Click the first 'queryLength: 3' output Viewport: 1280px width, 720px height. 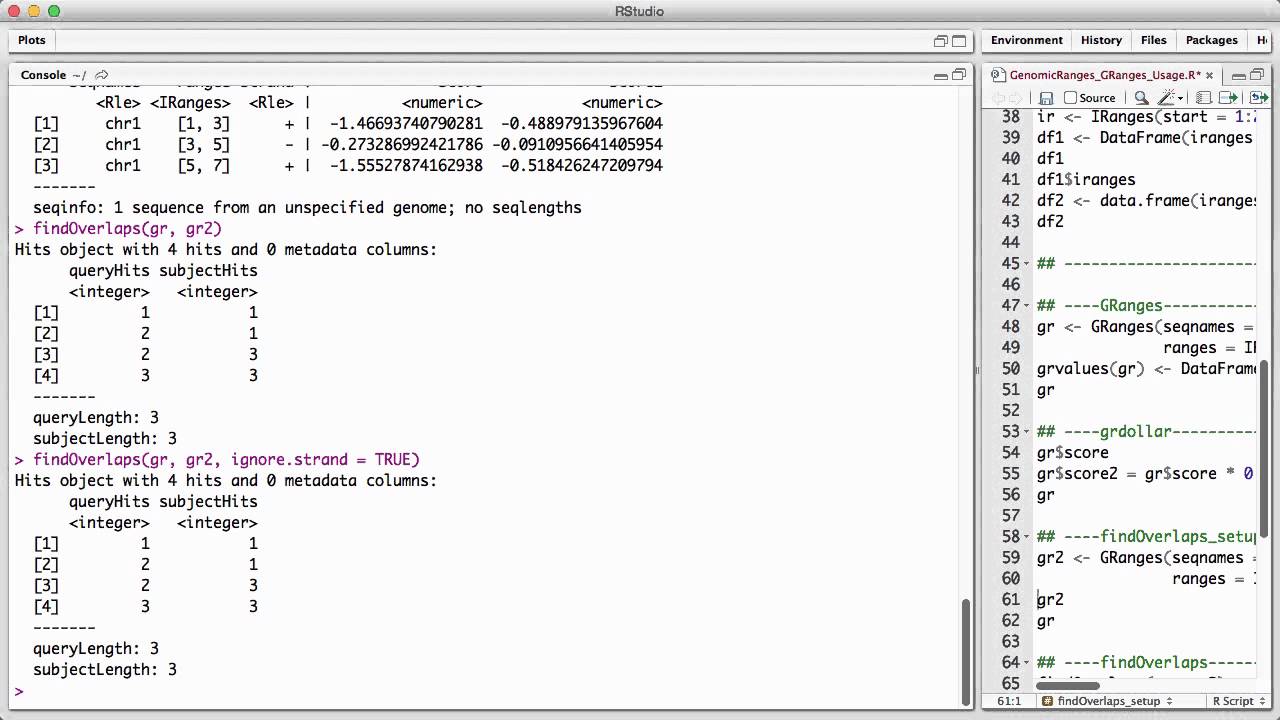[x=96, y=418]
